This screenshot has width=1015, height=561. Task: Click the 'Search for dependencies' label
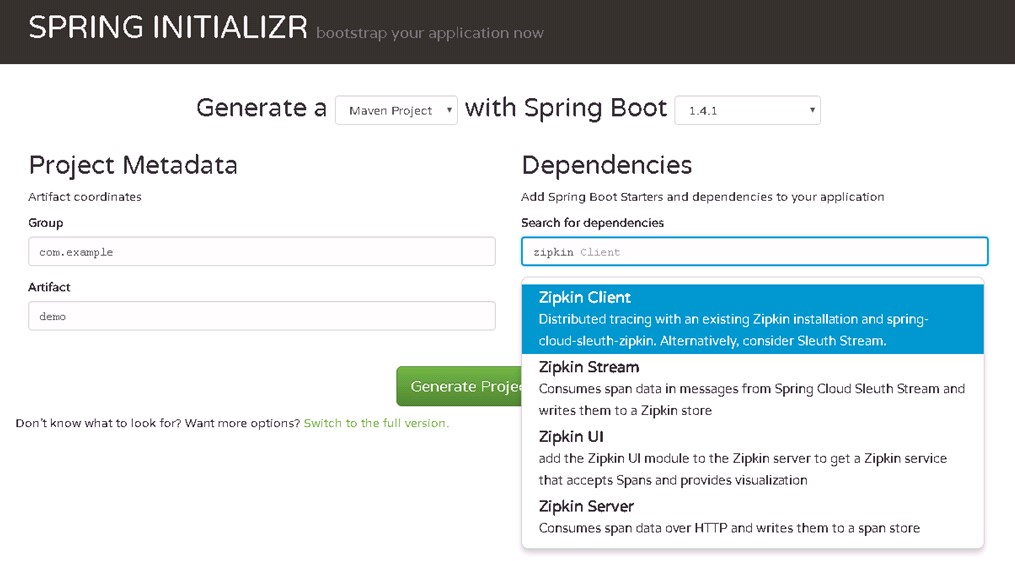point(592,223)
